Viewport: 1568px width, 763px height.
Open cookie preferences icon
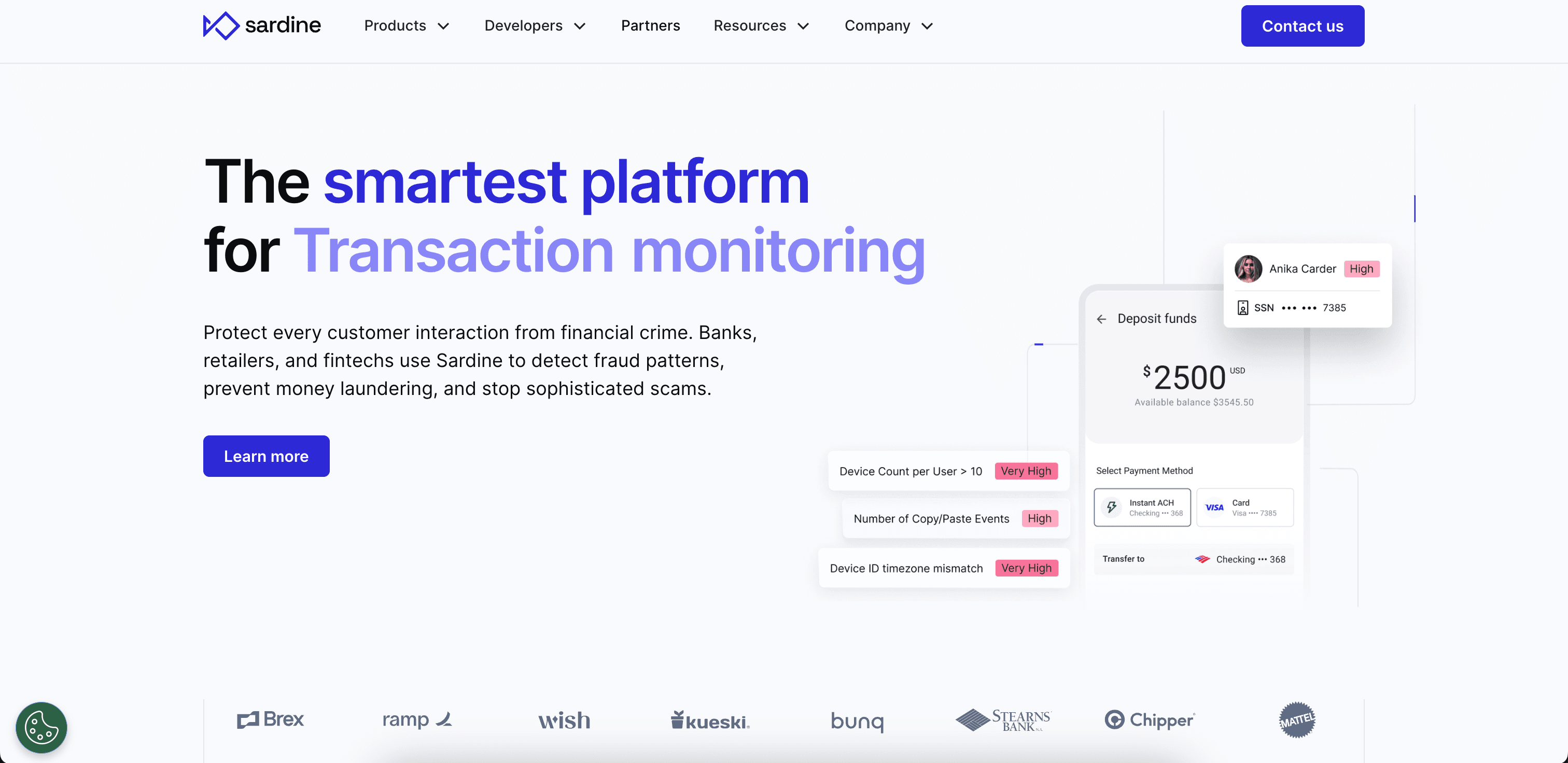pos(41,727)
